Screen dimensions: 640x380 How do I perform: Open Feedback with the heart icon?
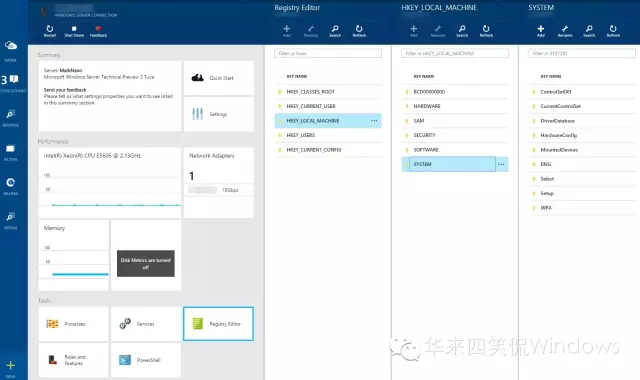(x=98, y=31)
